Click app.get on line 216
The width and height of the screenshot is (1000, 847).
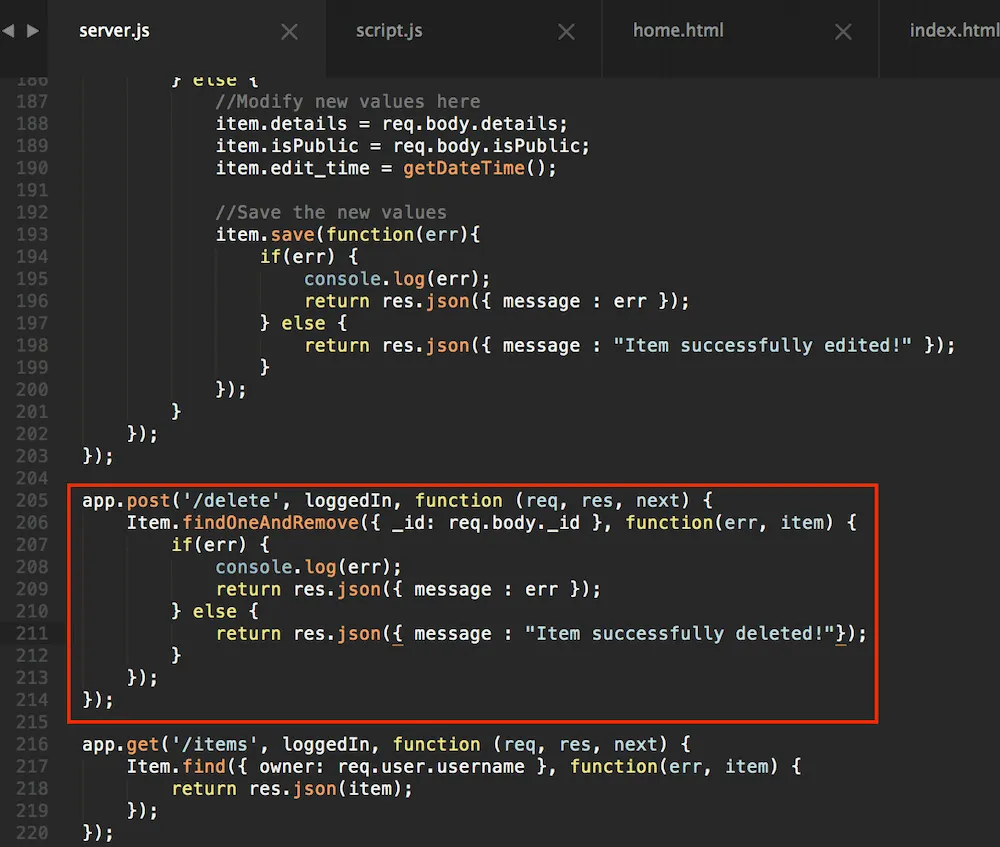tap(121, 744)
